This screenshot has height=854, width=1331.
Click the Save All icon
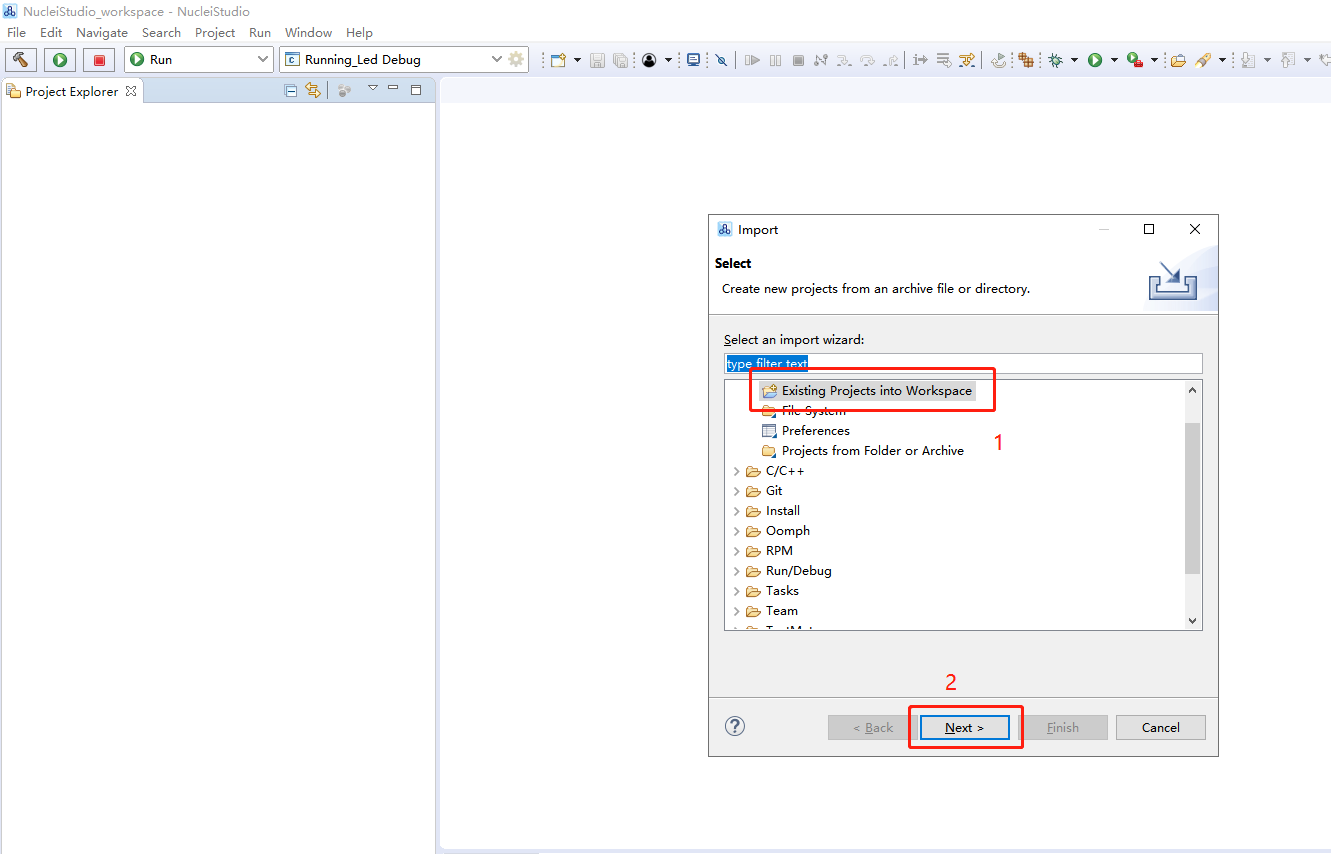pyautogui.click(x=620, y=60)
